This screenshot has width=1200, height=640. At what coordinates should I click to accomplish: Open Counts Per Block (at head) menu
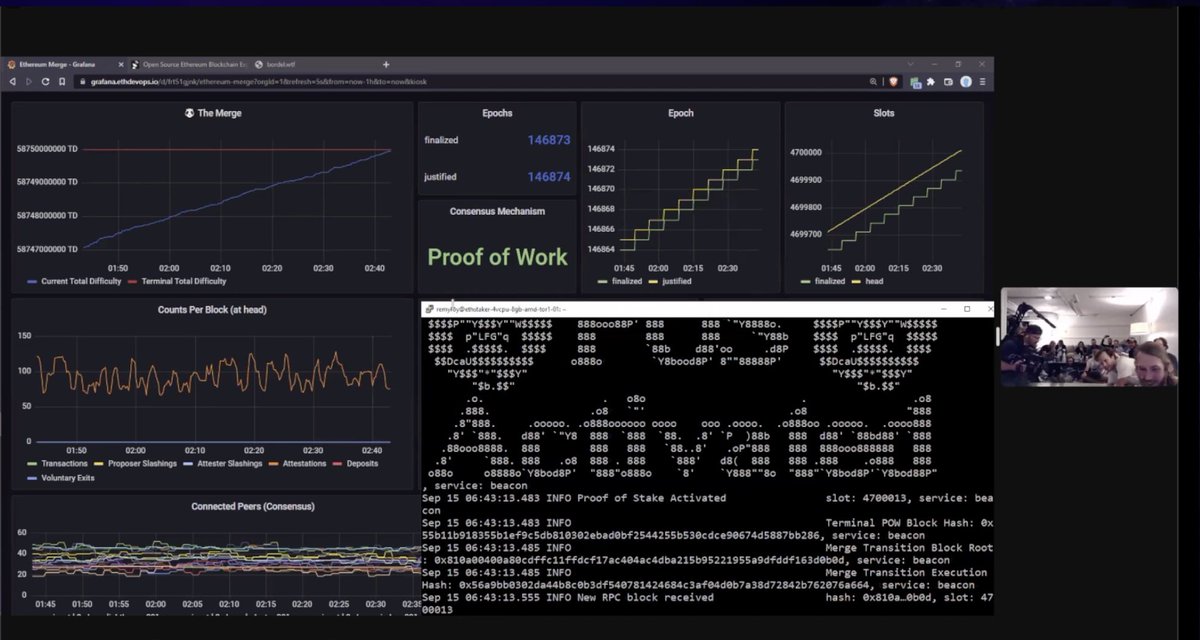[212, 310]
